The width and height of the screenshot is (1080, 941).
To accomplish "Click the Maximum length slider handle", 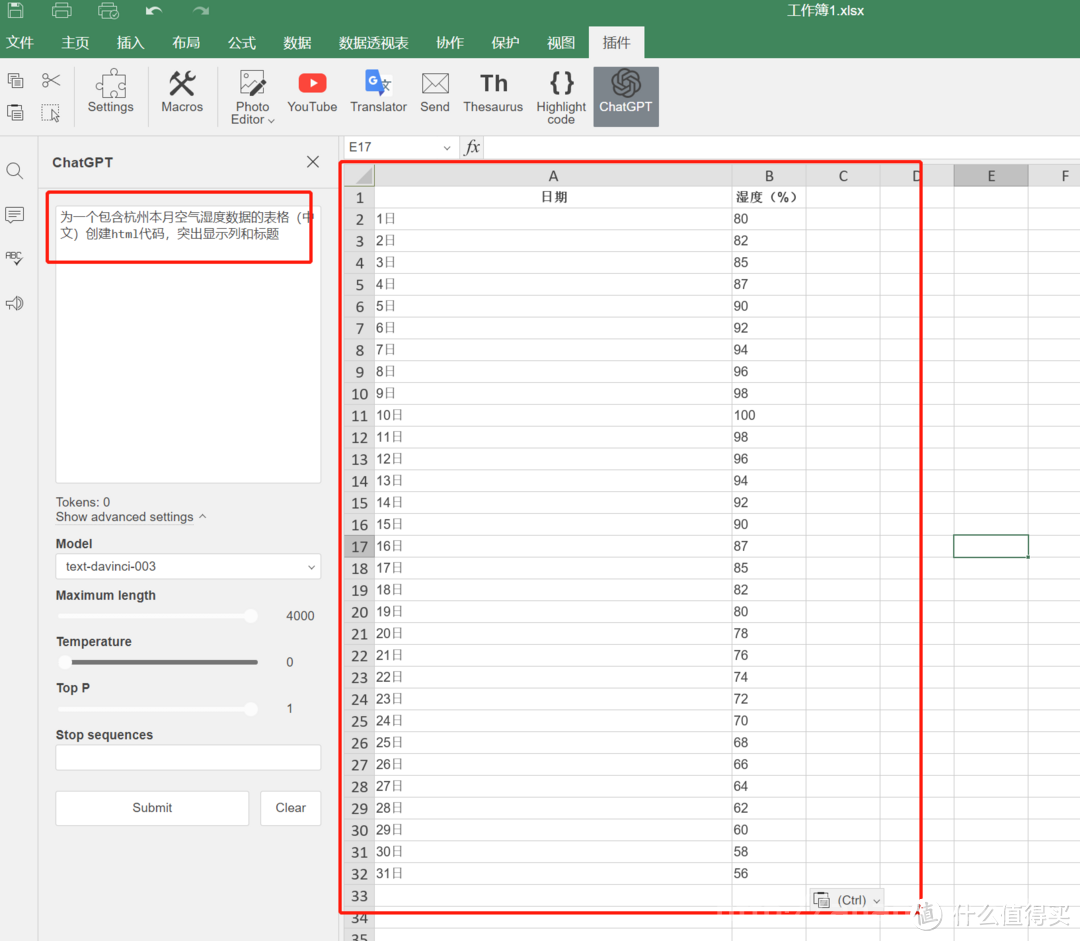I will 251,616.
